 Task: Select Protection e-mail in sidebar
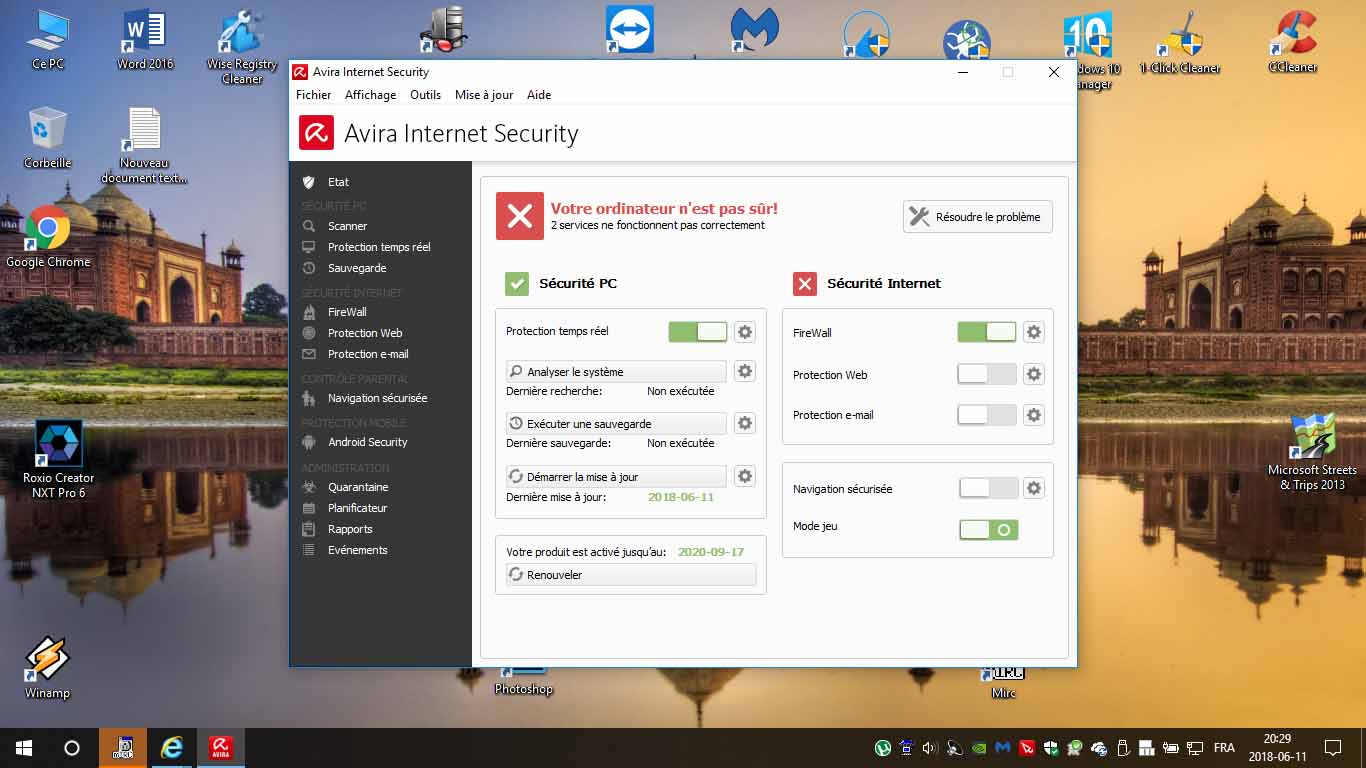368,354
